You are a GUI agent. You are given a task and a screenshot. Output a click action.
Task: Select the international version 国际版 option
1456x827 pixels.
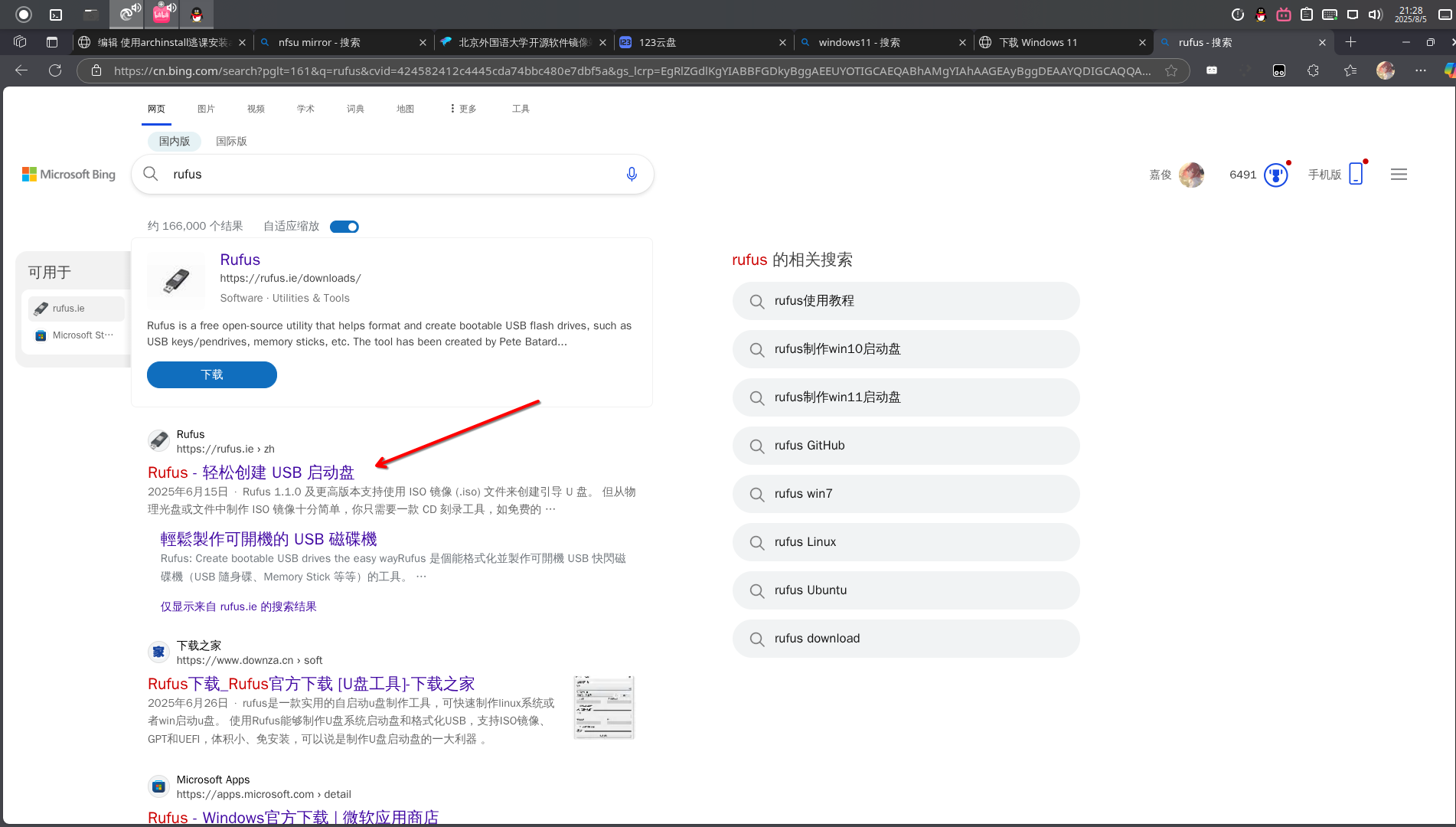231,141
